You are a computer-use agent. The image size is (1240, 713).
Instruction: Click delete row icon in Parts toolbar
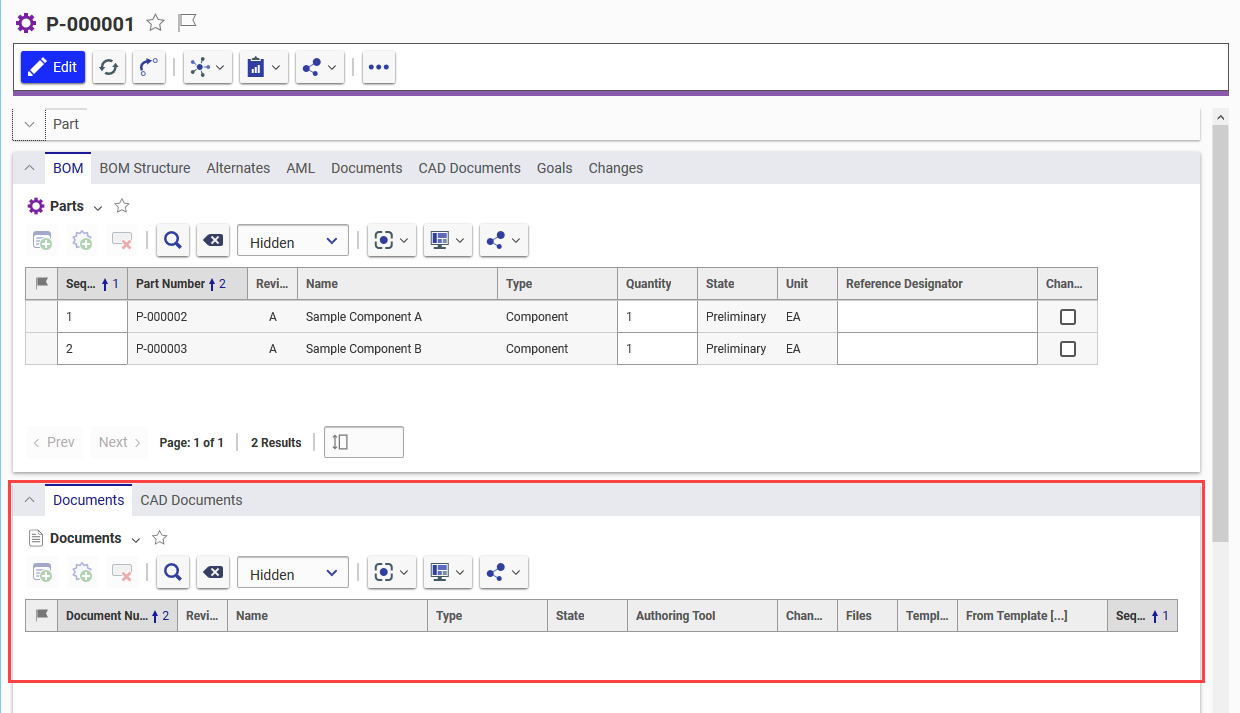click(122, 240)
